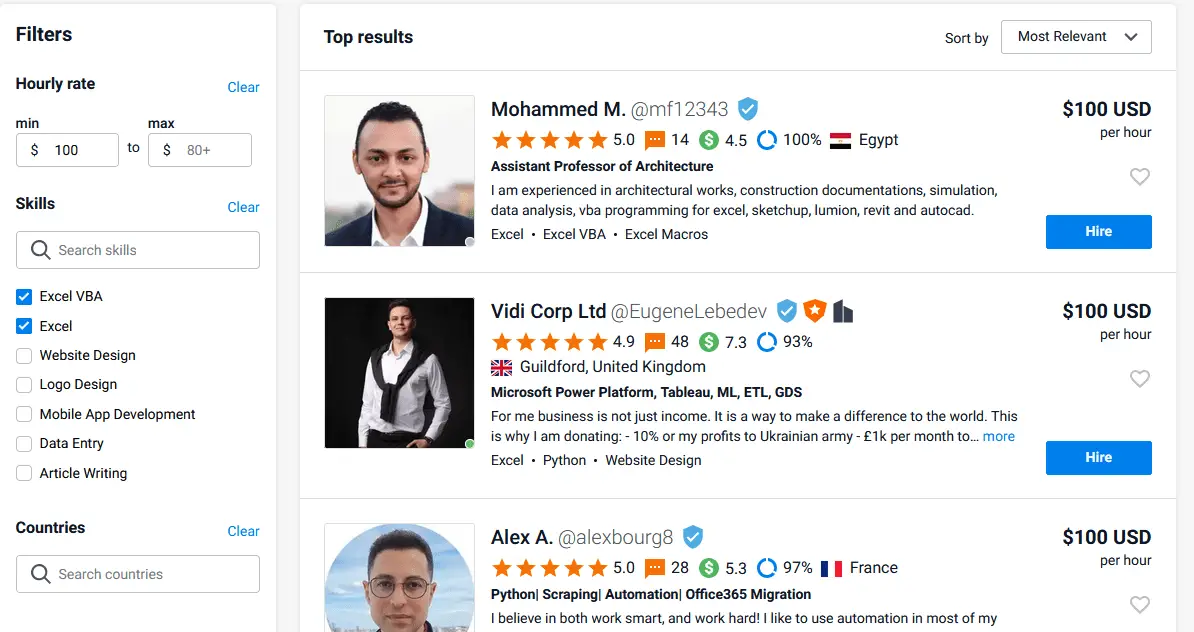The image size is (1194, 632).
Task: Click the Search skills input field
Action: pyautogui.click(x=138, y=250)
